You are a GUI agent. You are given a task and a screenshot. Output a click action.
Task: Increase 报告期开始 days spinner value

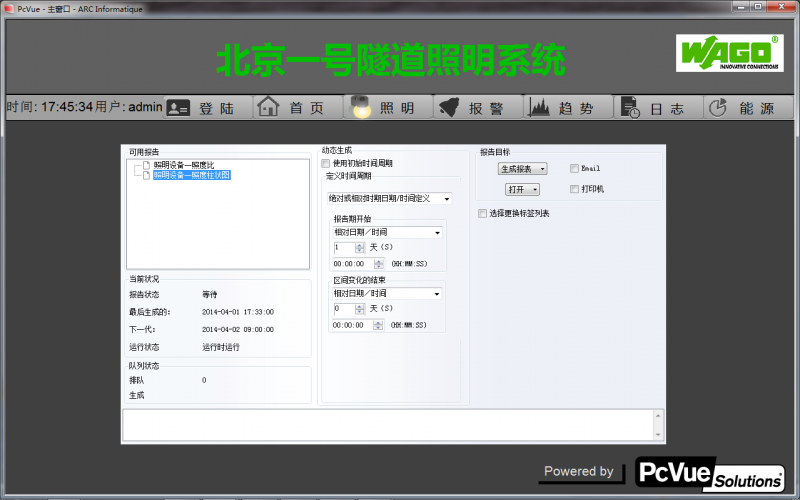pyautogui.click(x=360, y=245)
